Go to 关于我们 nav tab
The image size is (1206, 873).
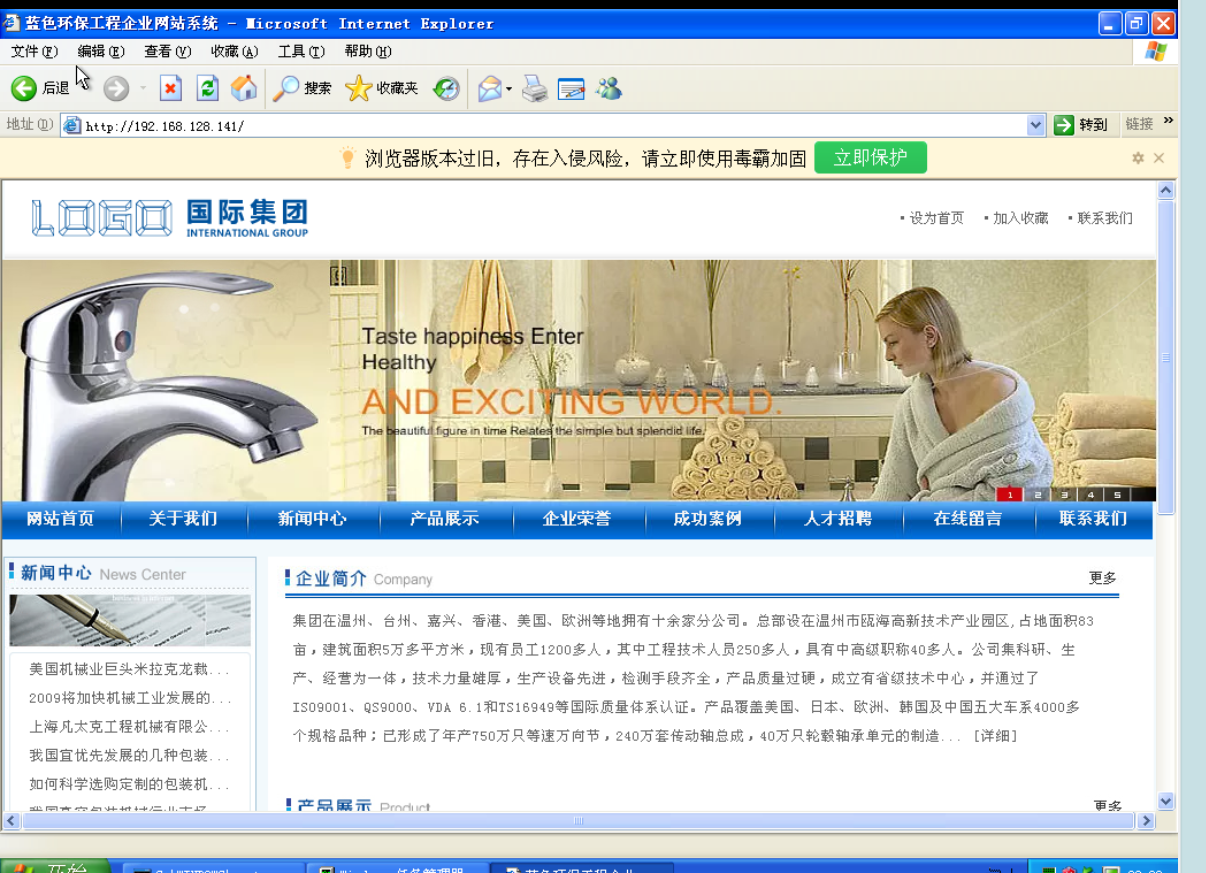(x=183, y=519)
